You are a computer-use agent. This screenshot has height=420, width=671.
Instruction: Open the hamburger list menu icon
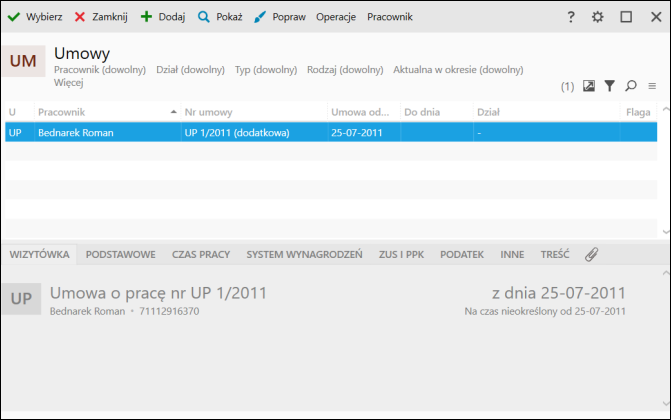pyautogui.click(x=652, y=86)
